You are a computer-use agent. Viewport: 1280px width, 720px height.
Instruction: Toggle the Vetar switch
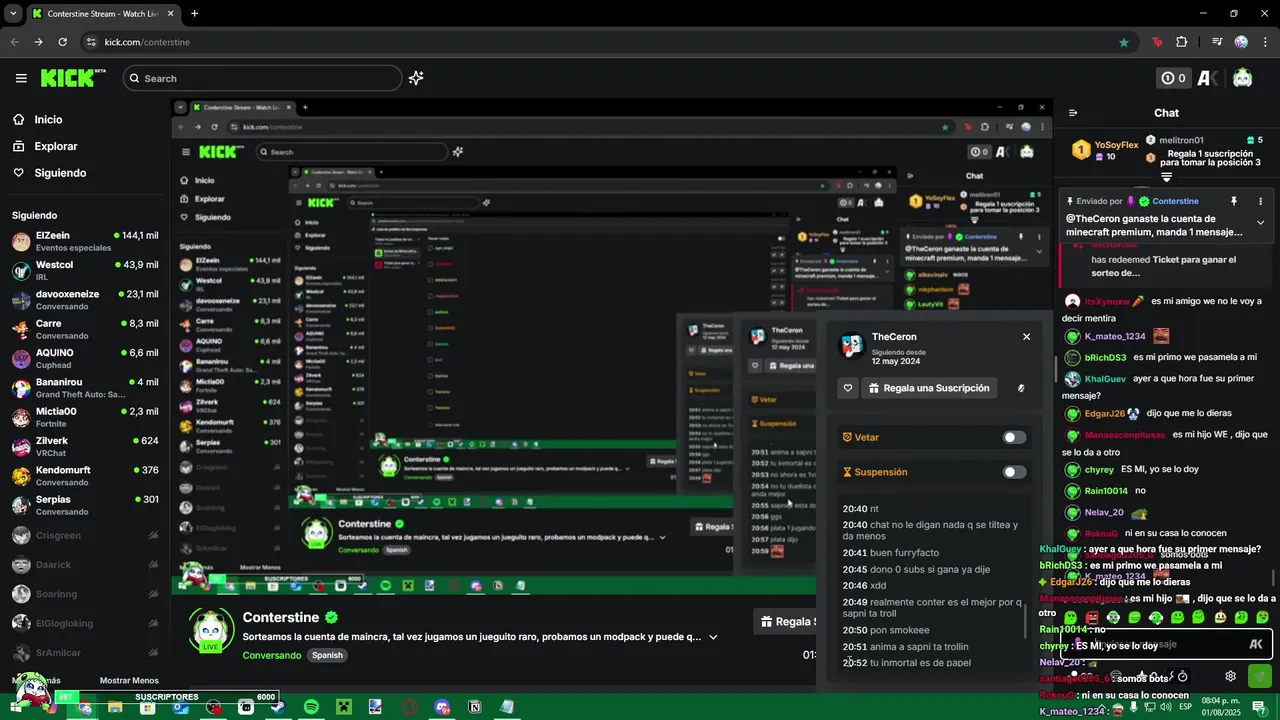tap(1014, 437)
